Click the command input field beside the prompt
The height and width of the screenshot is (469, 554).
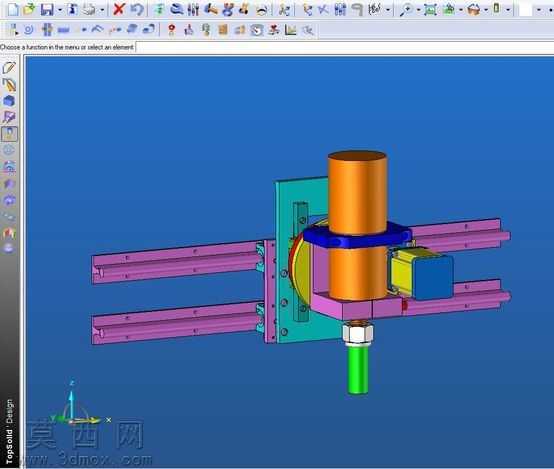click(344, 47)
